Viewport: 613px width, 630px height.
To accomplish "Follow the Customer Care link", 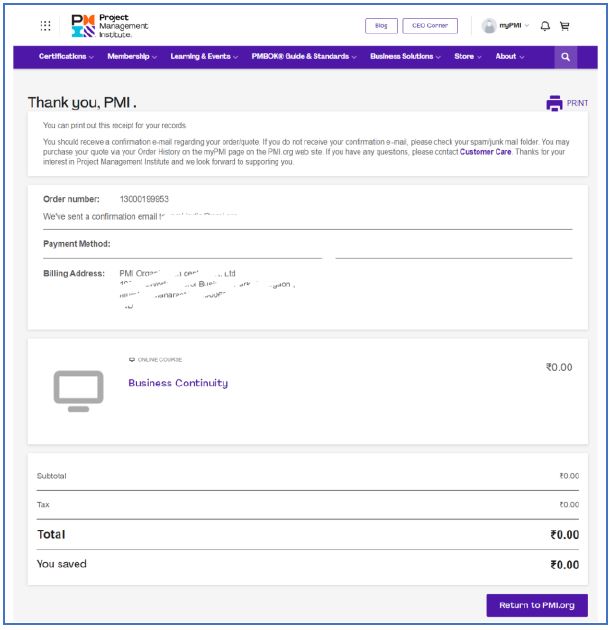I will point(485,152).
